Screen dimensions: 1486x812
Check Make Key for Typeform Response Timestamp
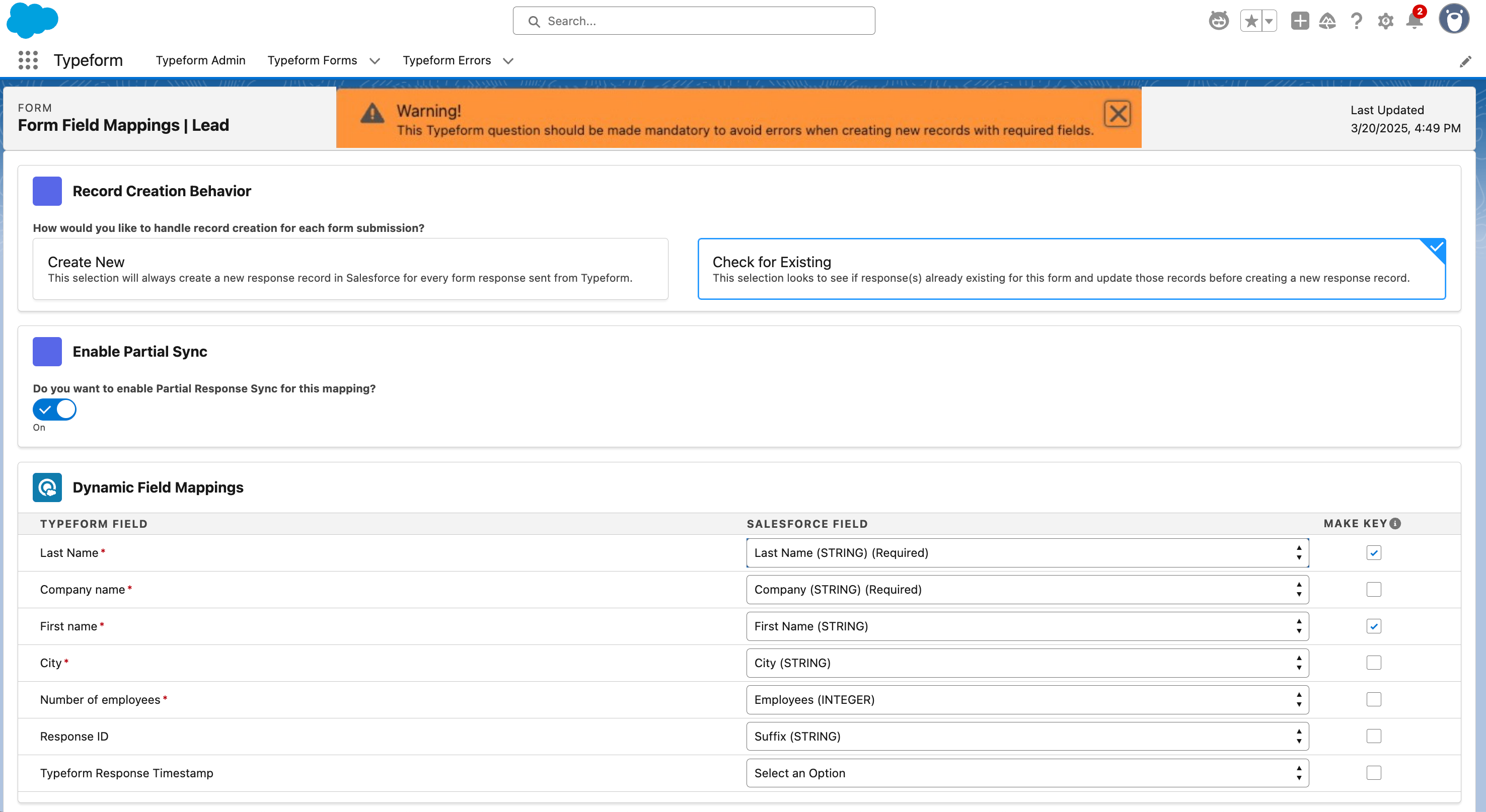click(1374, 773)
